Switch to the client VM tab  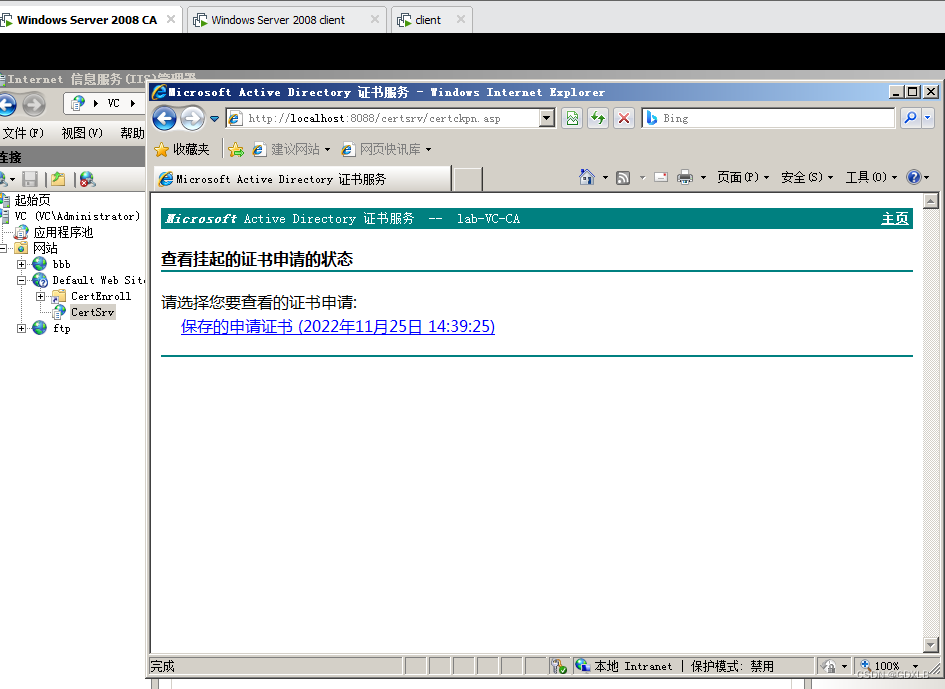[x=427, y=20]
